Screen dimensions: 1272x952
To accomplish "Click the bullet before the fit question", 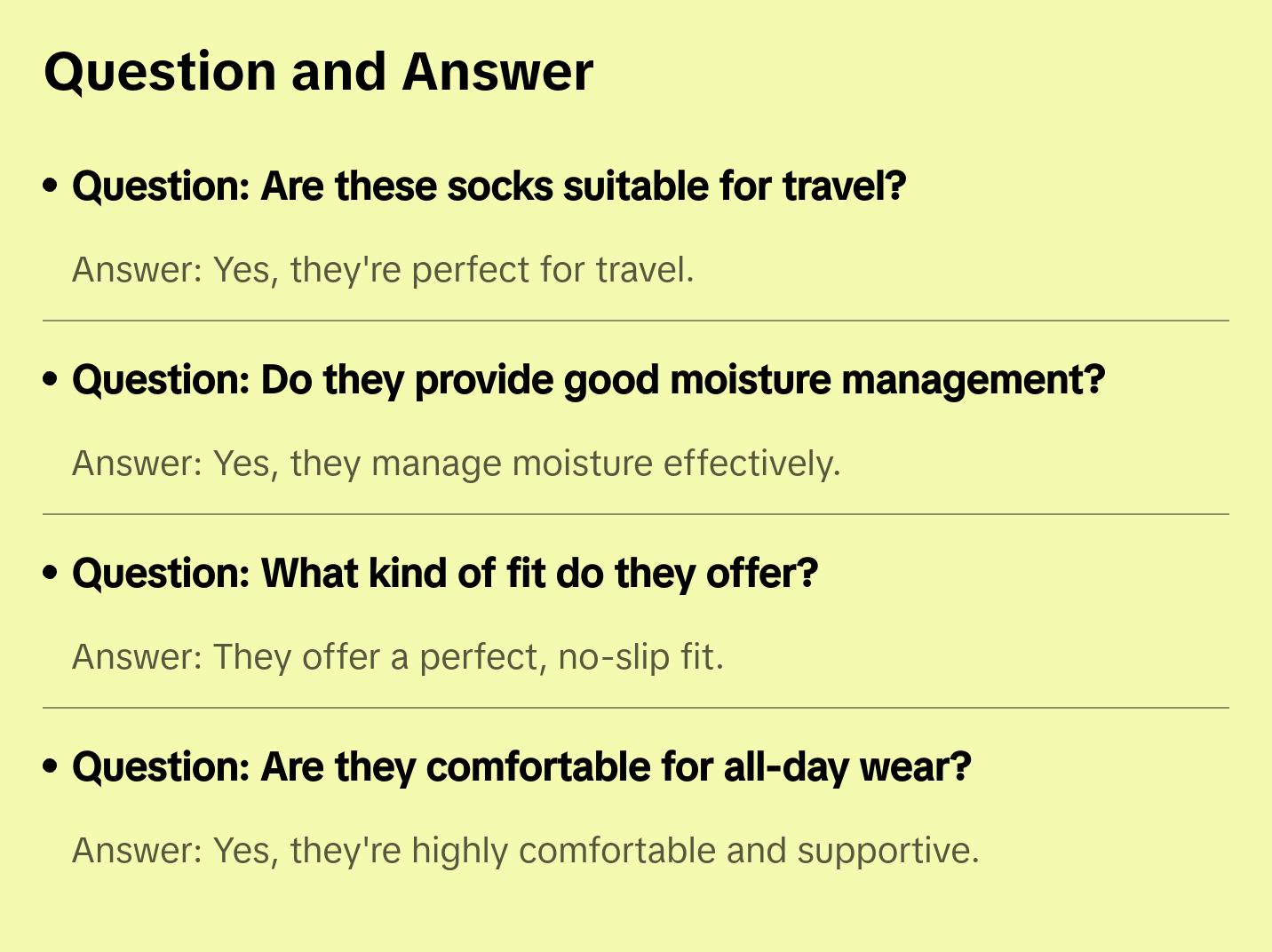I will 51,574.
